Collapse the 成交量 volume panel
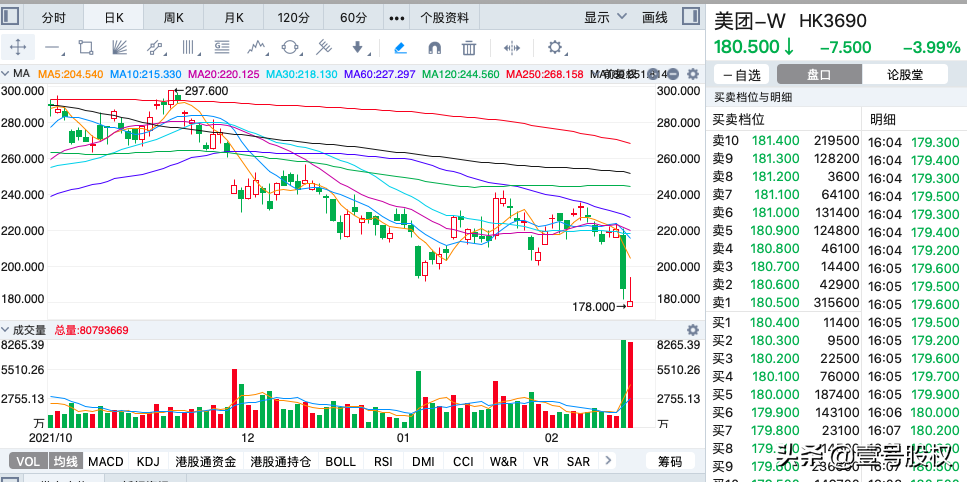967x482 pixels. pyautogui.click(x=6, y=330)
